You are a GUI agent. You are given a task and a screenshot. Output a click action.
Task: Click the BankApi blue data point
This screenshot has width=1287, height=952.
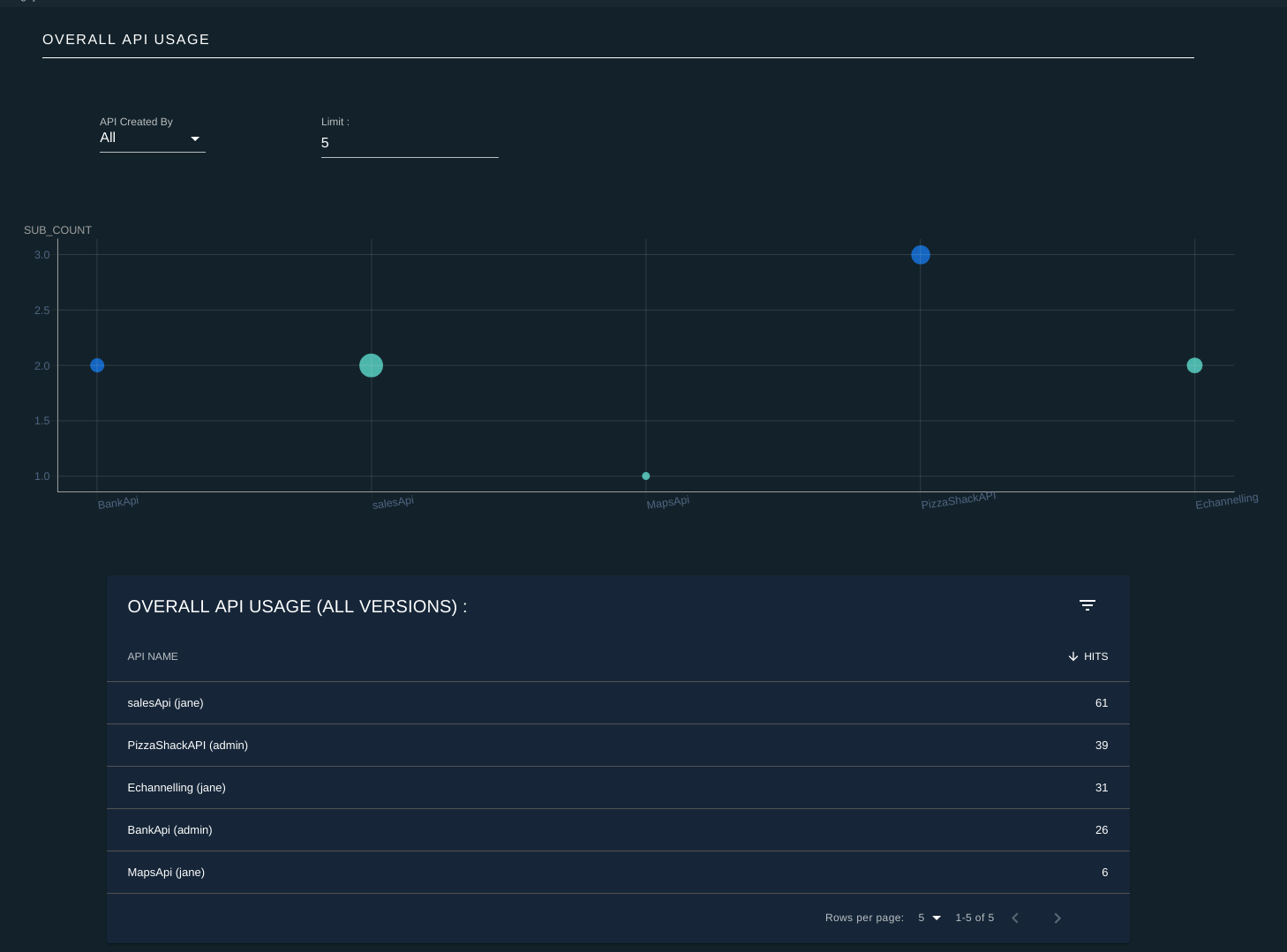pyautogui.click(x=97, y=365)
